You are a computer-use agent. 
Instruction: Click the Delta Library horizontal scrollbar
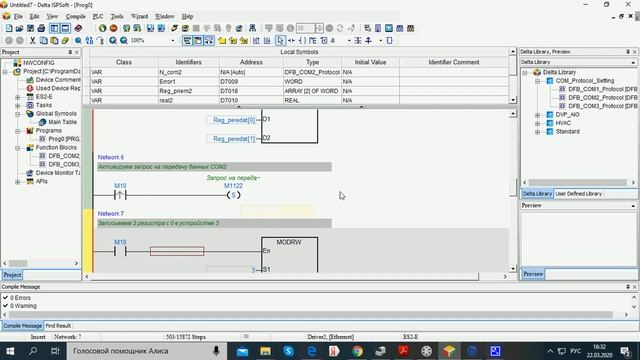579,182
